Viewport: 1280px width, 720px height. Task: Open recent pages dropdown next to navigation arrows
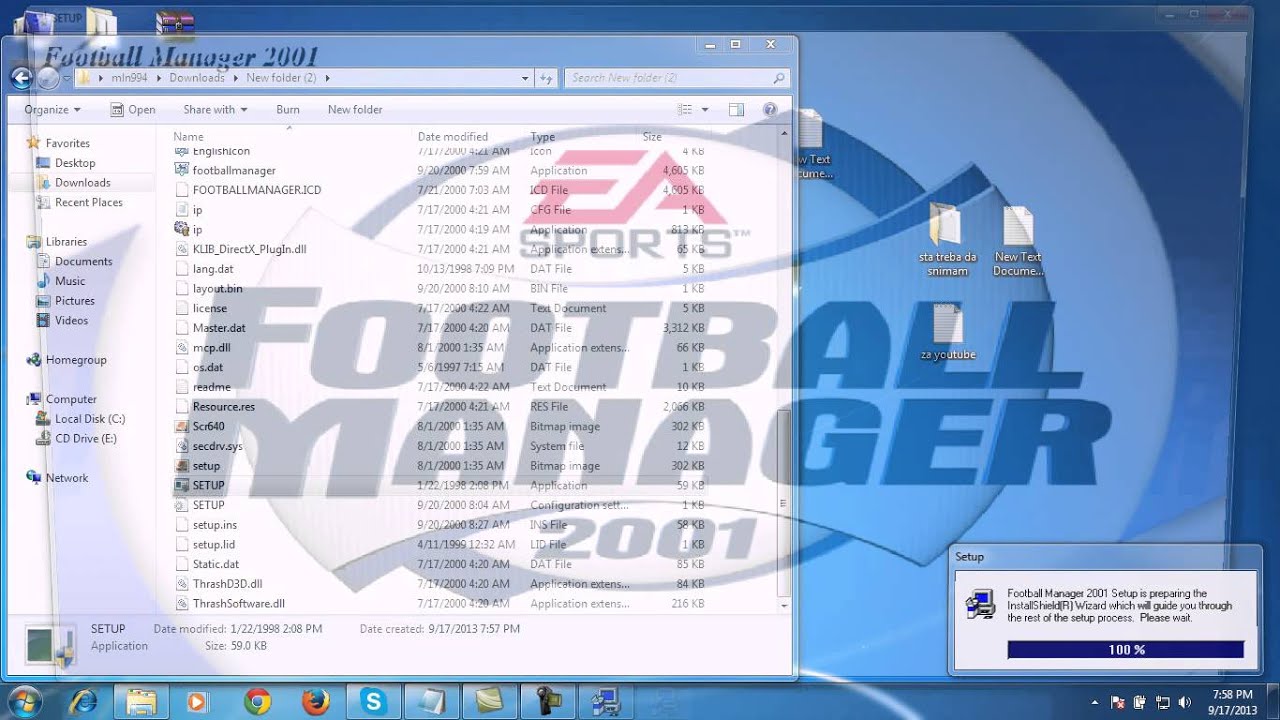pyautogui.click(x=66, y=78)
